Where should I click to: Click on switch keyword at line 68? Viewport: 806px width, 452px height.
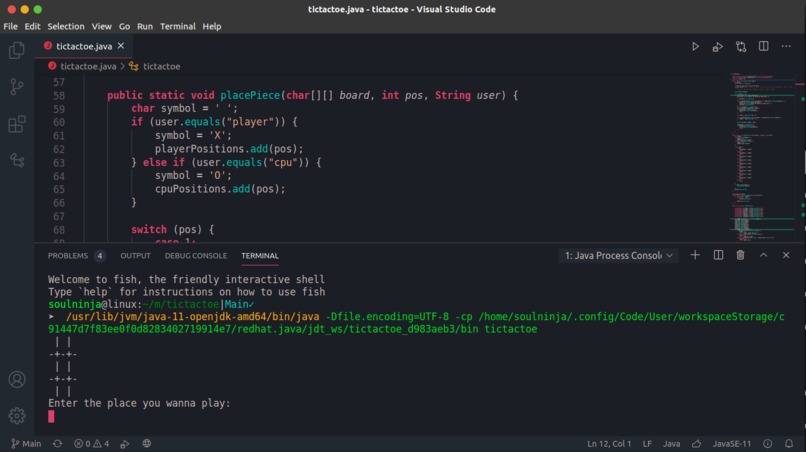click(x=149, y=229)
